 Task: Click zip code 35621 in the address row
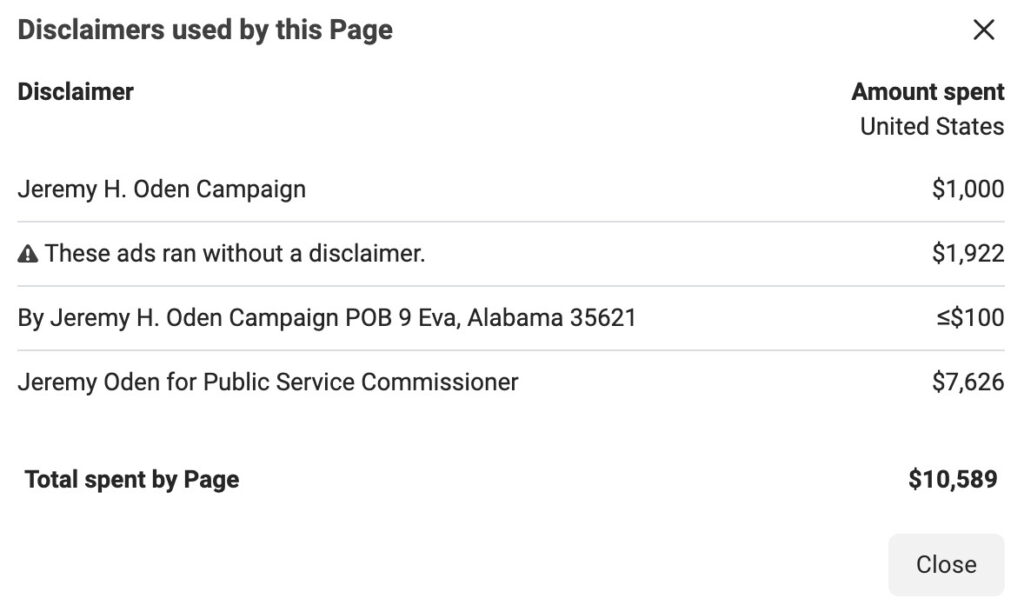(x=603, y=318)
